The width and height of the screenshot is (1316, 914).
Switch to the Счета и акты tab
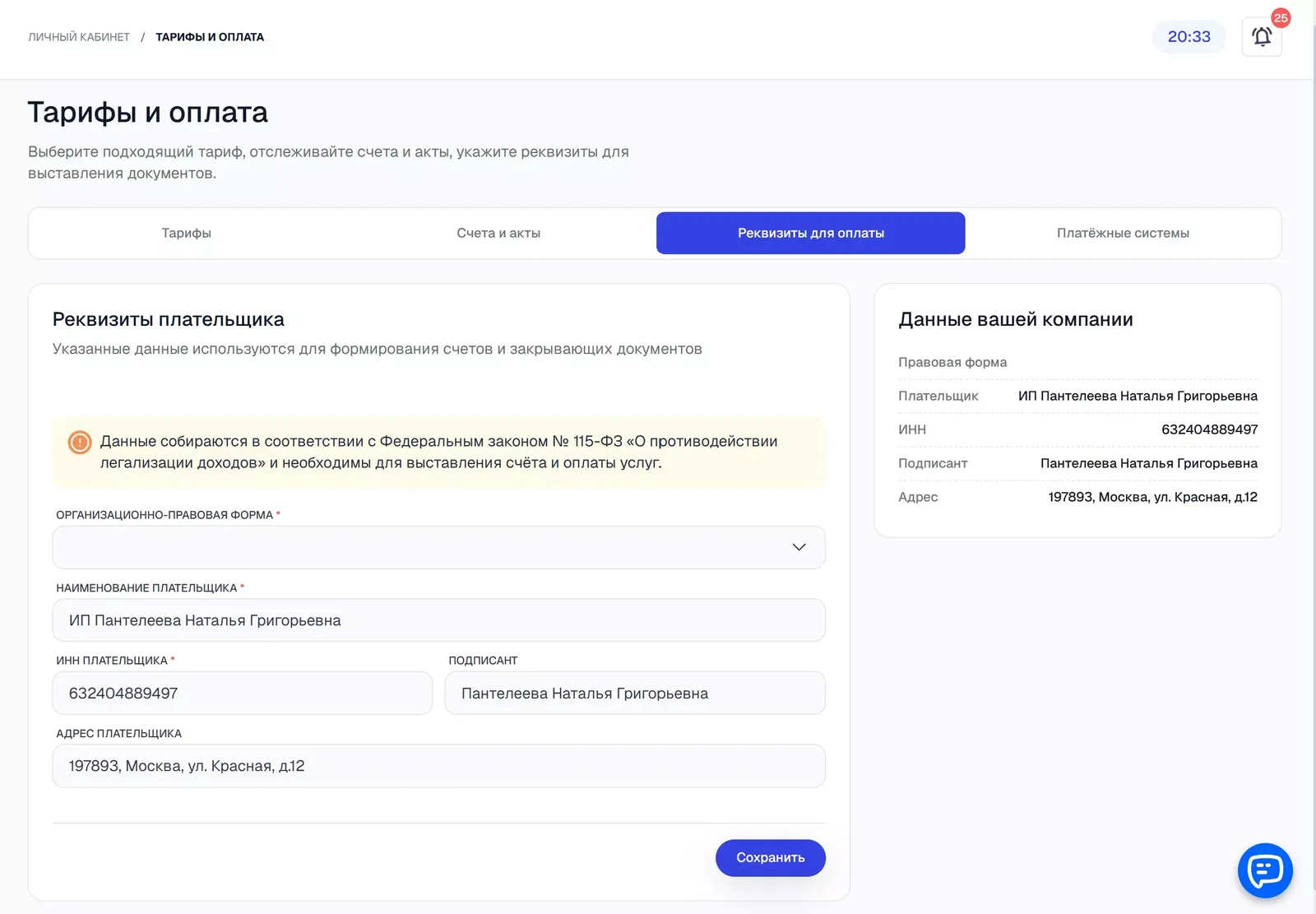[x=498, y=233]
